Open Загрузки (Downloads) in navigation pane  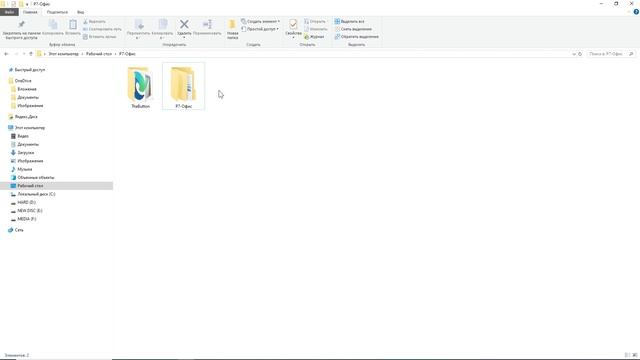[25, 153]
